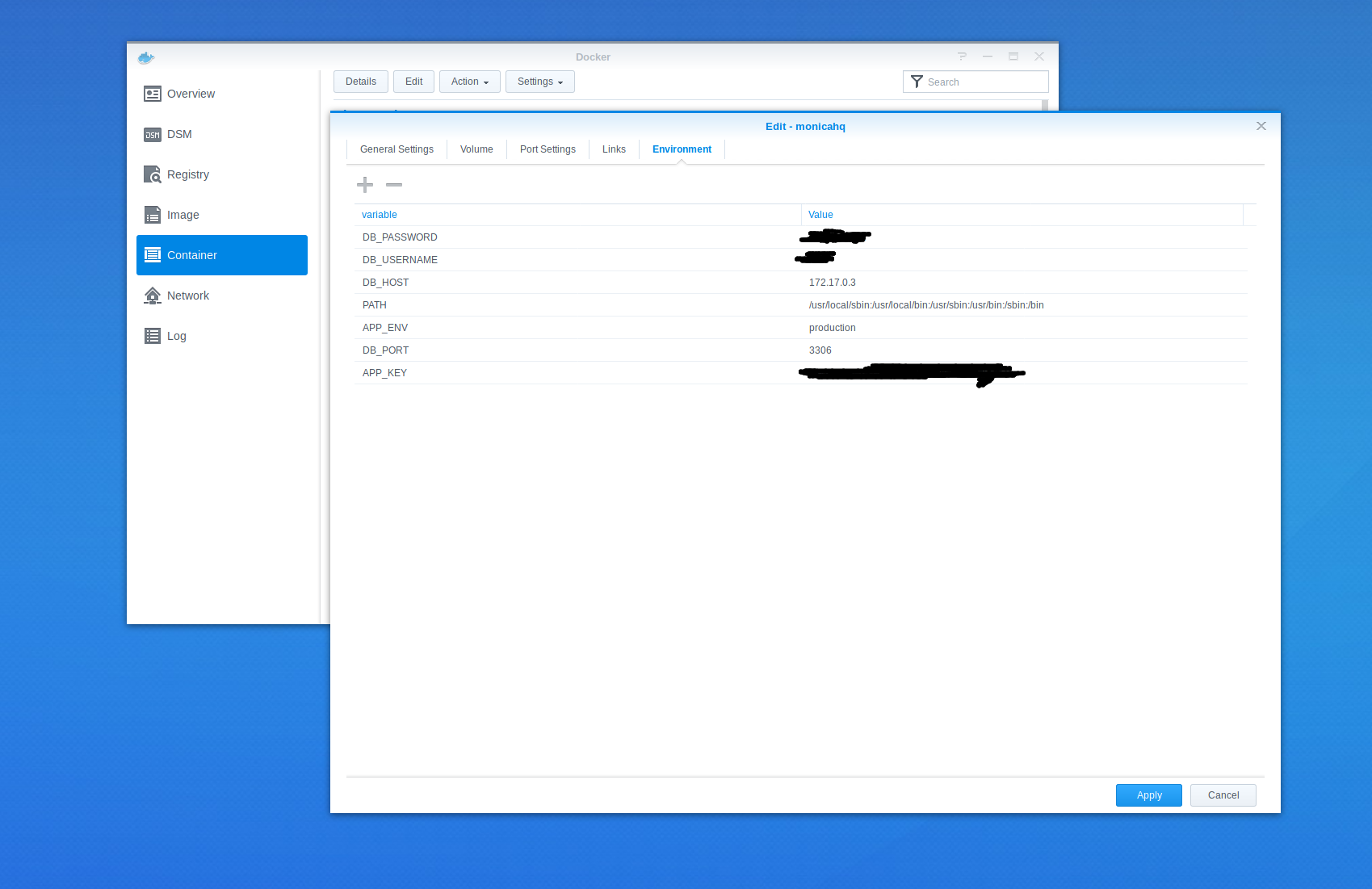Open the Registry sidebar icon
1372x889 pixels.
point(152,174)
